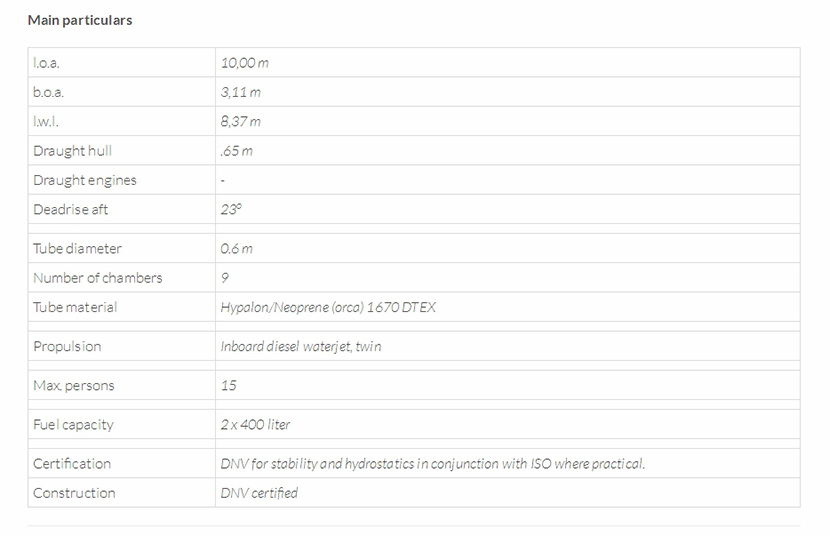Click the "Hypalon/Neoprene (orca) 1670 DTEX" text
Screen dimensions: 830x536
click(328, 307)
